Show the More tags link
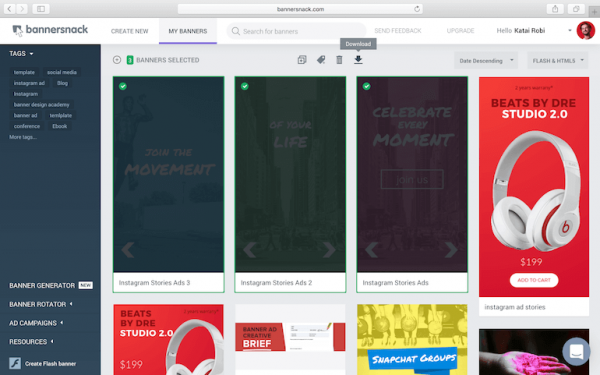The image size is (600, 375). click(x=23, y=137)
